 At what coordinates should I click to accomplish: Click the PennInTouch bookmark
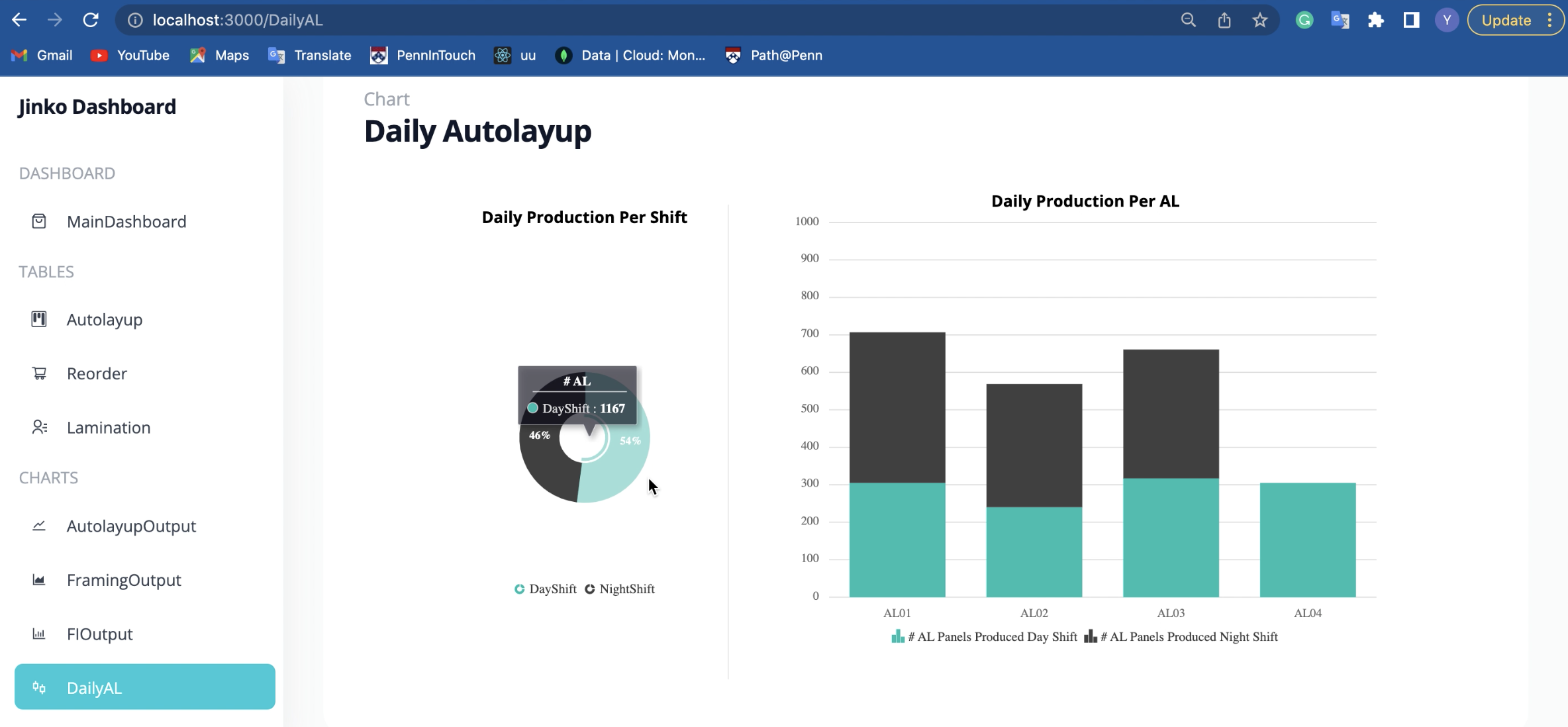(423, 55)
